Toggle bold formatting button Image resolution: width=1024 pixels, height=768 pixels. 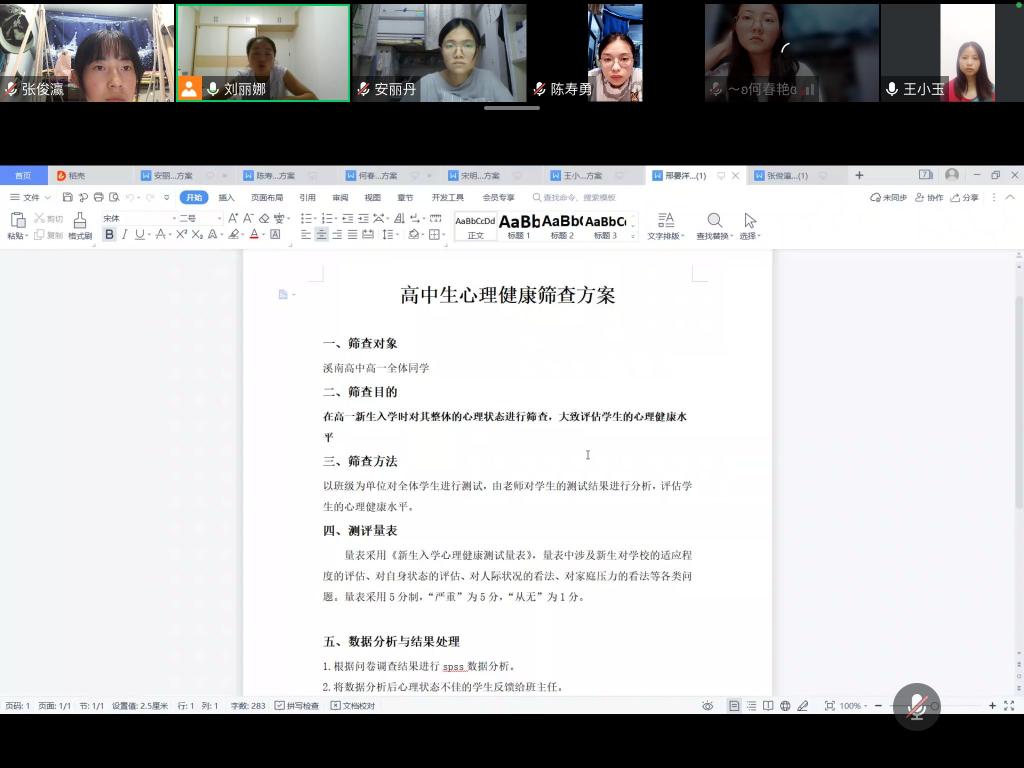click(109, 235)
